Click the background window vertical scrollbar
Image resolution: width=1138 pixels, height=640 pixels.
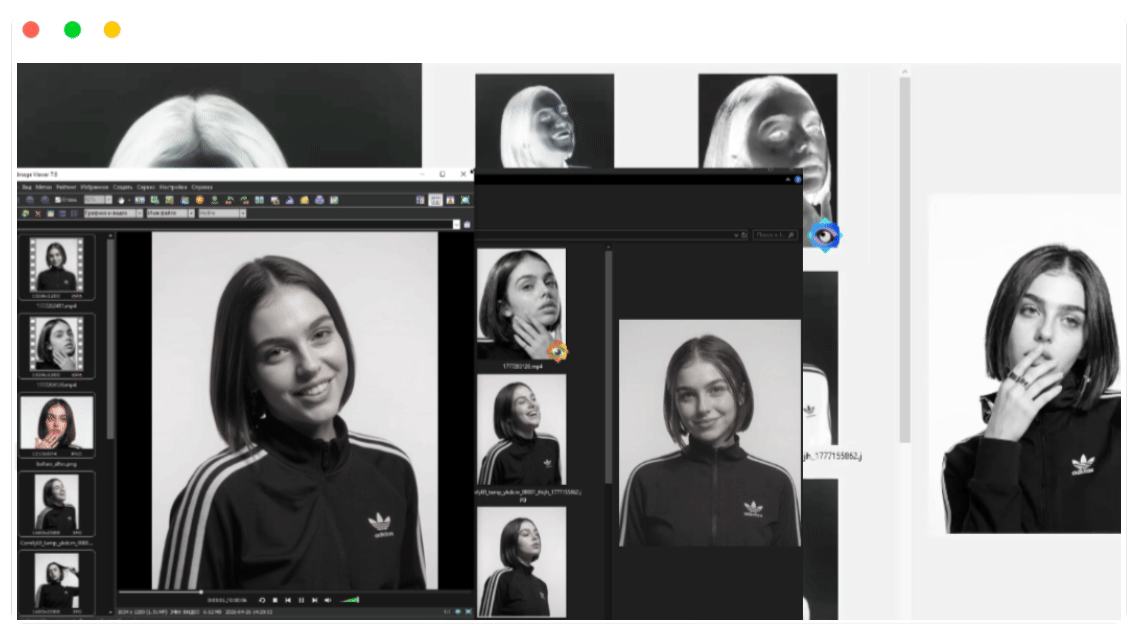point(904,260)
